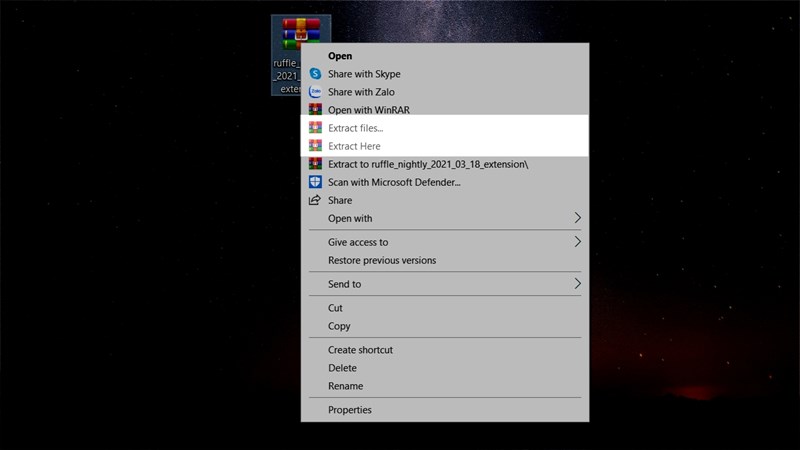Open the Send to submenu

pos(445,284)
